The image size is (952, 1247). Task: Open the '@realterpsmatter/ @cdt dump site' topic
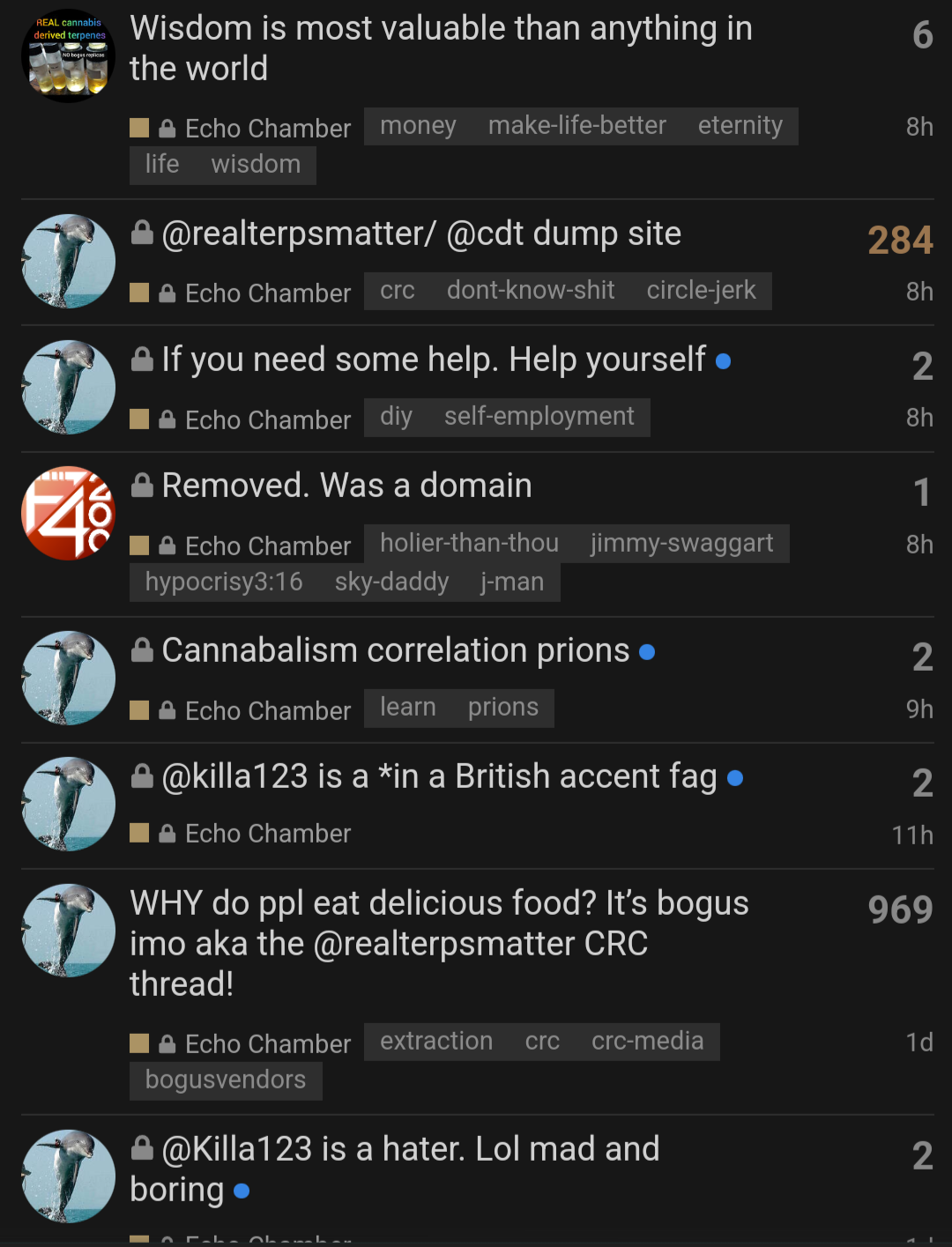click(421, 234)
